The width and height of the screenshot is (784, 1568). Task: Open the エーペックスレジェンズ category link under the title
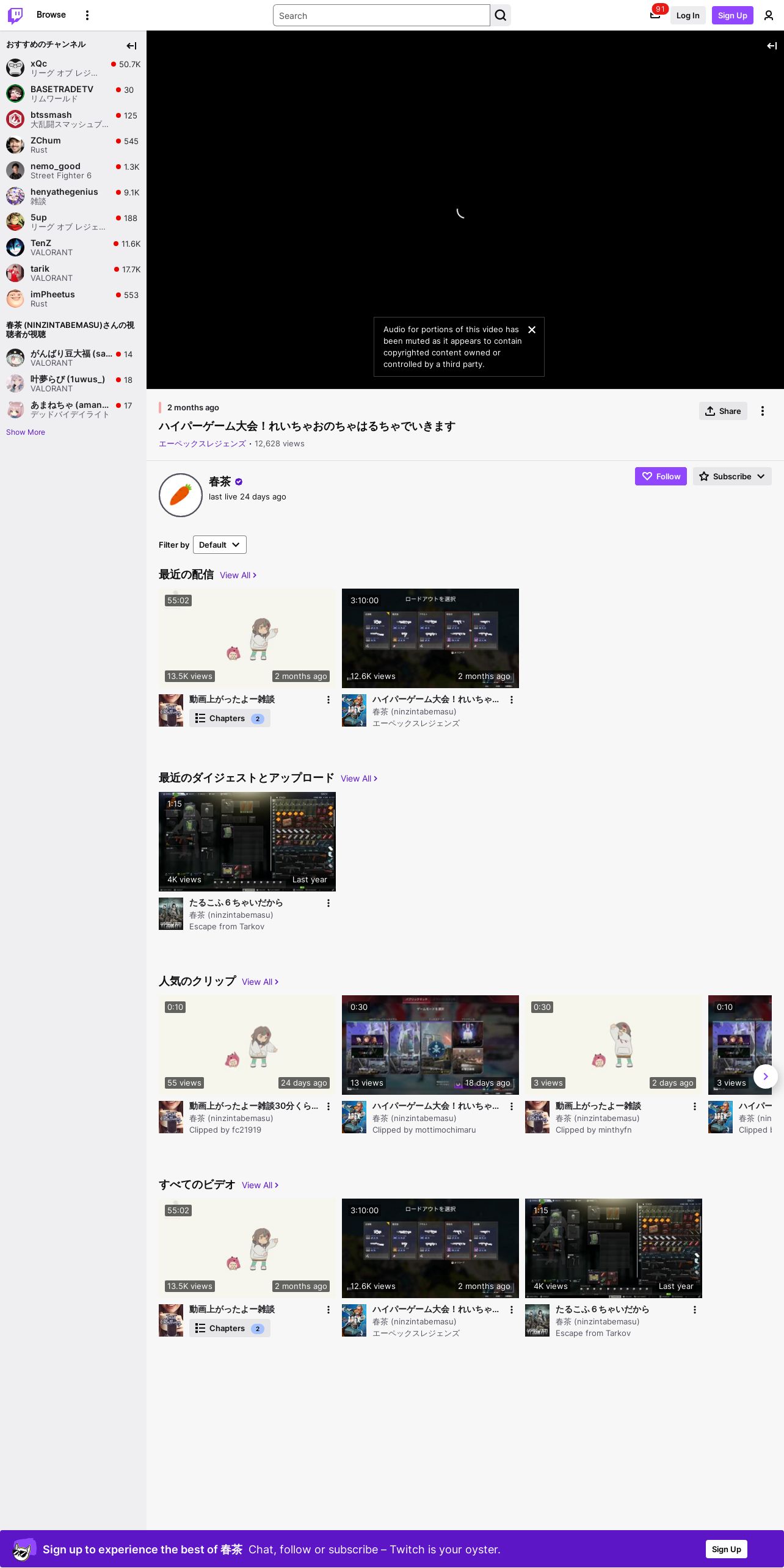point(202,444)
